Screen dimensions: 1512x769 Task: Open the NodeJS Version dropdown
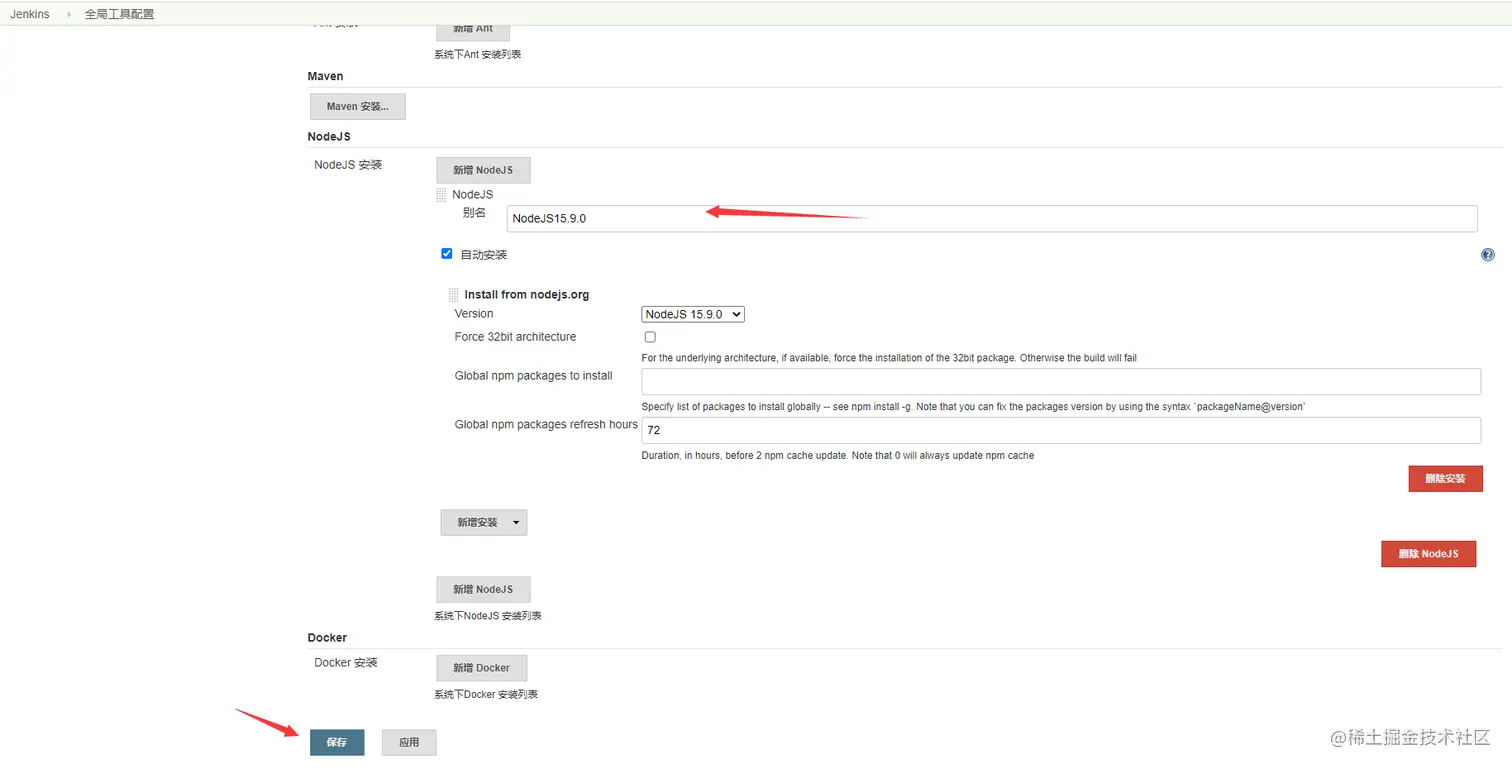click(693, 314)
